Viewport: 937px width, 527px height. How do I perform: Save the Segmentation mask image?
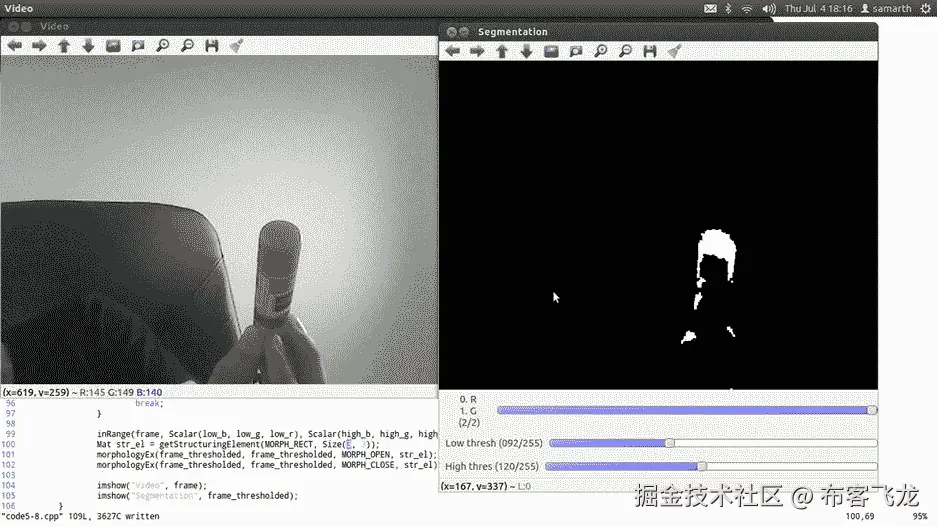(x=650, y=51)
